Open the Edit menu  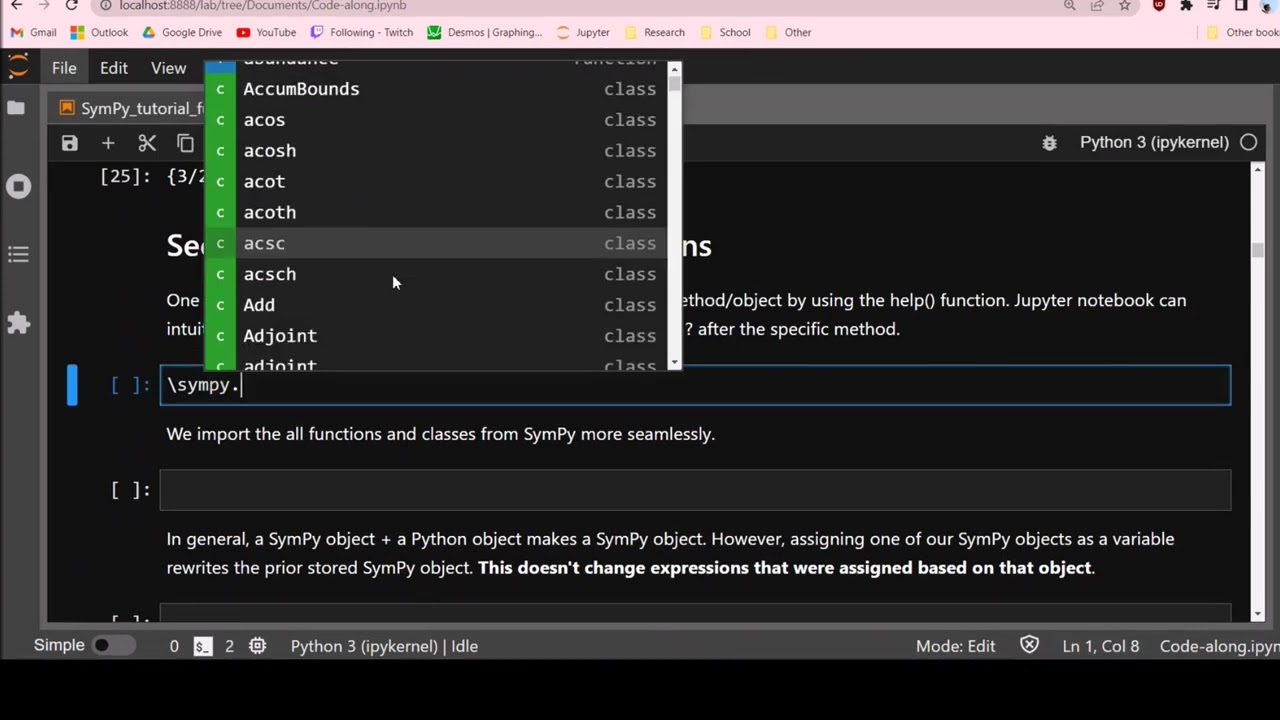pyautogui.click(x=113, y=68)
